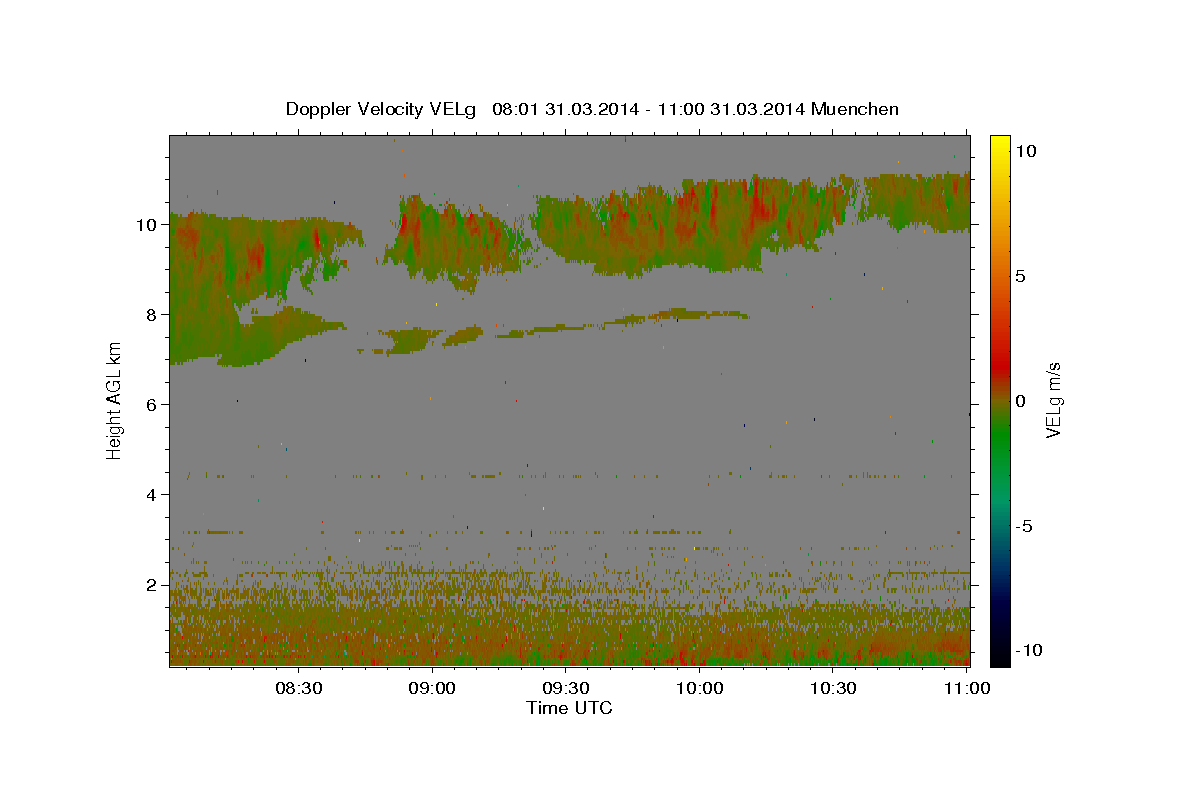The width and height of the screenshot is (1200, 800).
Task: Click the 10:00 time tick label
Action: 700,688
